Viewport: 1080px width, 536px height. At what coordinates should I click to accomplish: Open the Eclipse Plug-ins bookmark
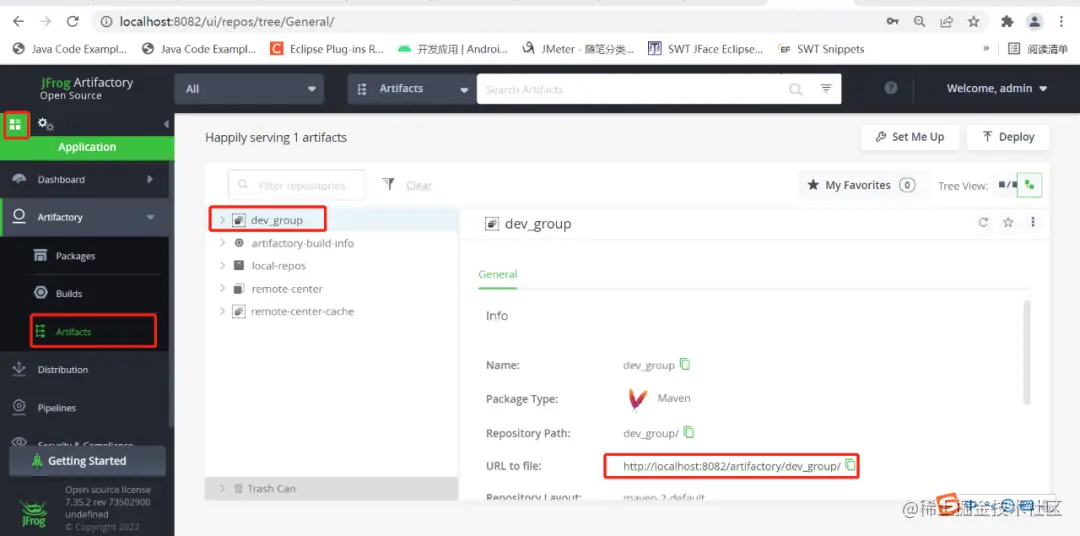pos(326,49)
